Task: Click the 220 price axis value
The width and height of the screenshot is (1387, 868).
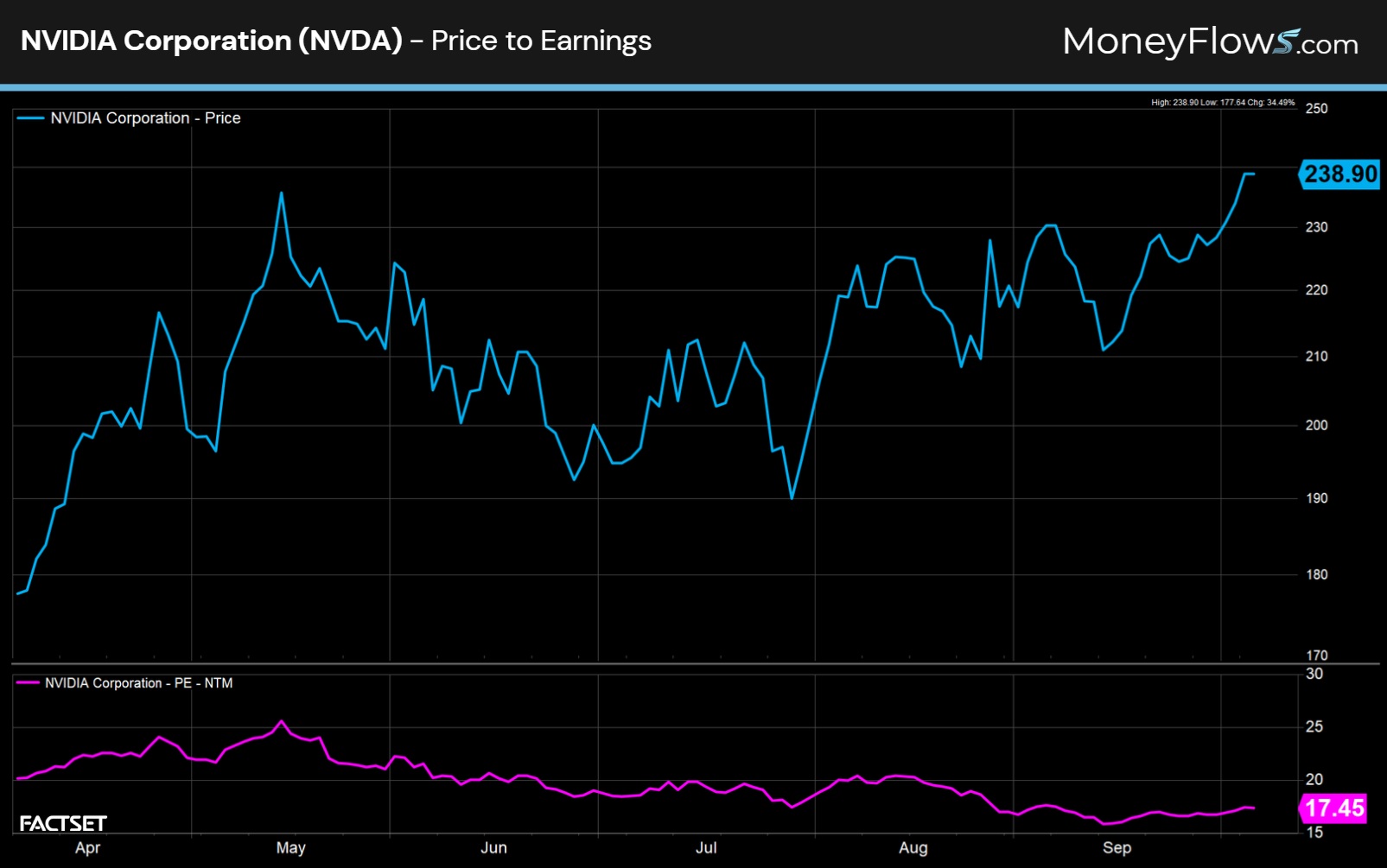Action: (x=1316, y=290)
